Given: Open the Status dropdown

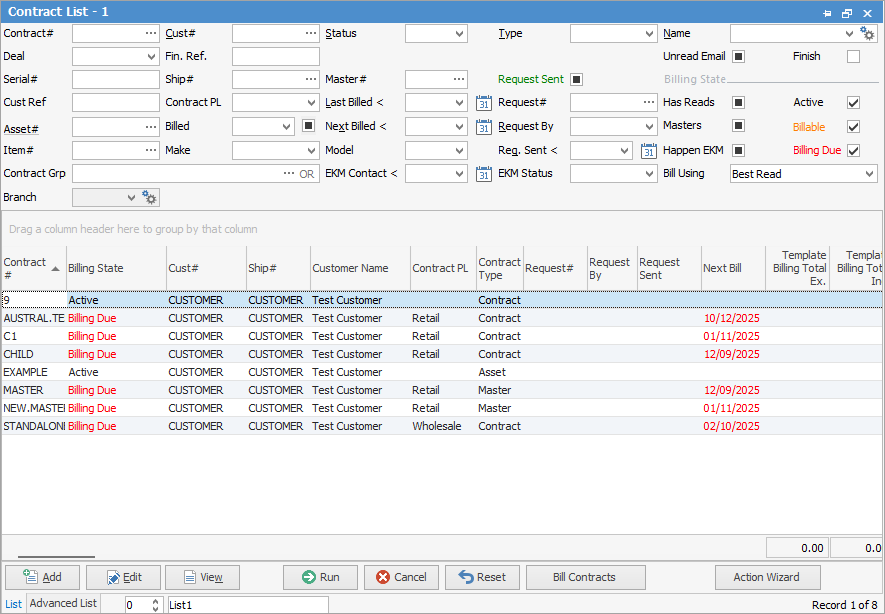Looking at the screenshot, I should coord(459,34).
